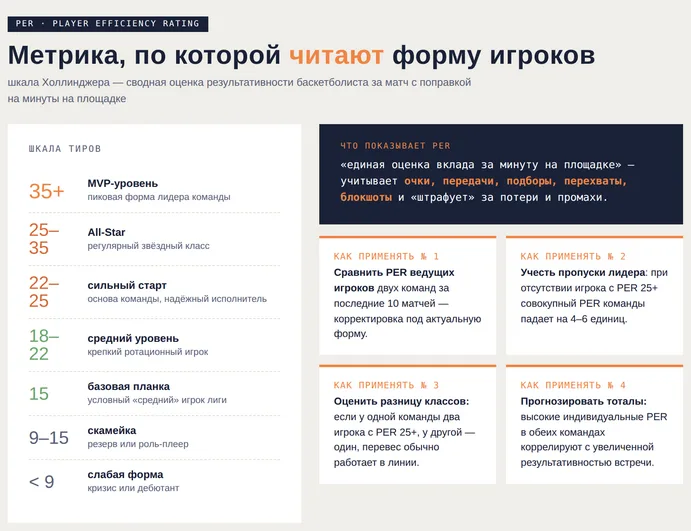
Task: Click 'основа команды, надёжный исполнитель' description
Action: coord(177,299)
